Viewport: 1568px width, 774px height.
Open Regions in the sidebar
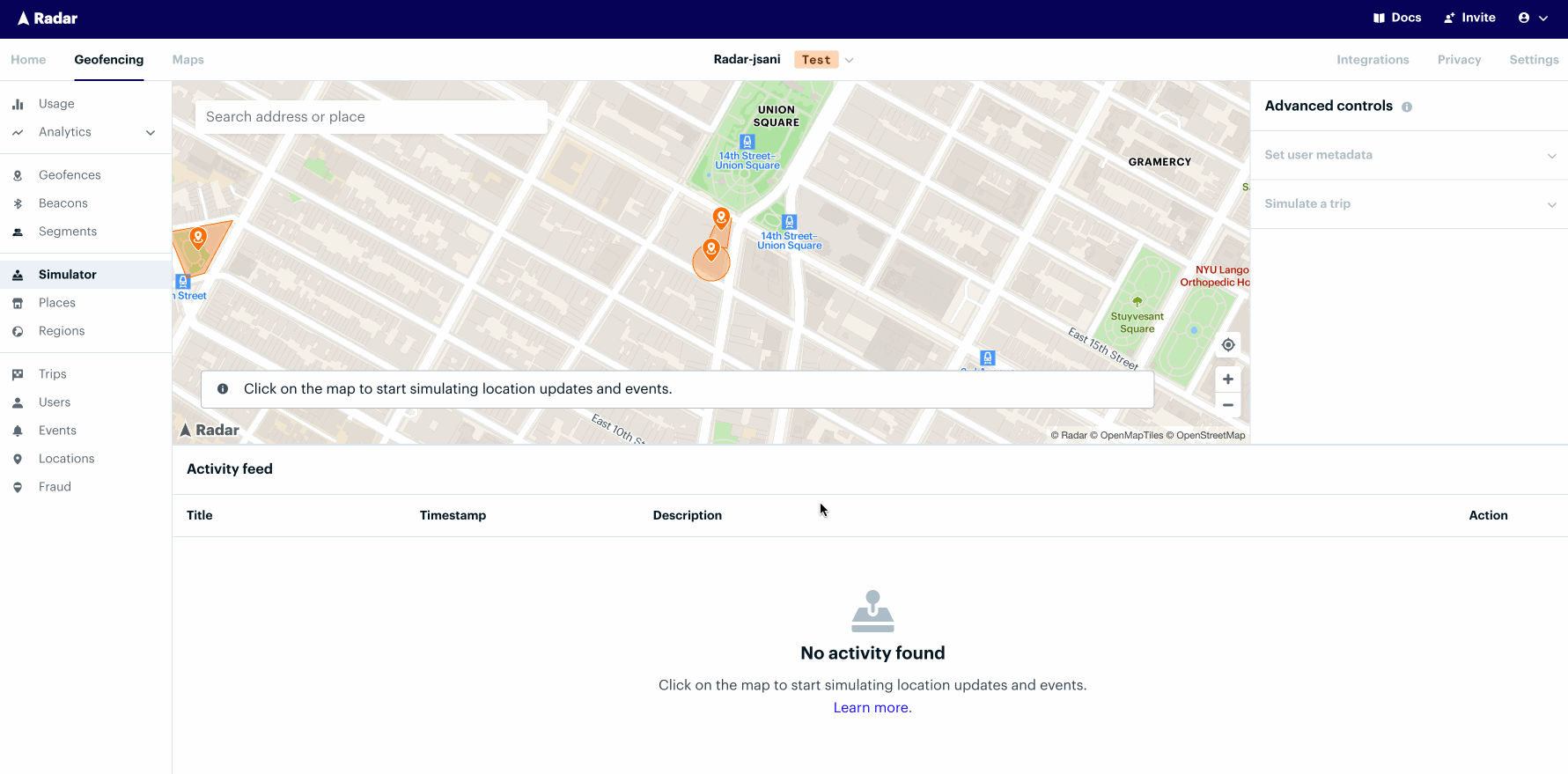pos(62,331)
